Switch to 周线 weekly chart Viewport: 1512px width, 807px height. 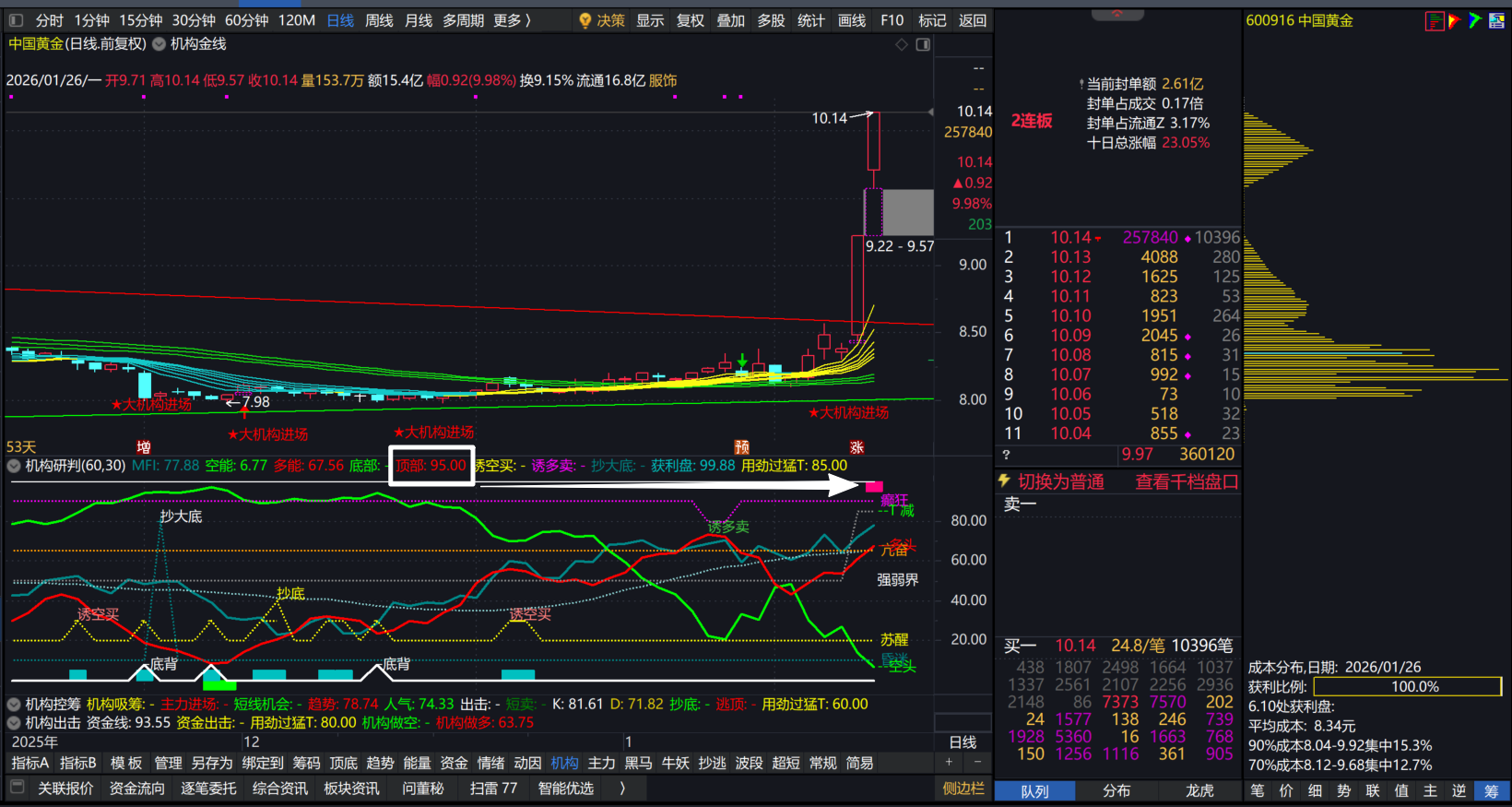pos(379,20)
